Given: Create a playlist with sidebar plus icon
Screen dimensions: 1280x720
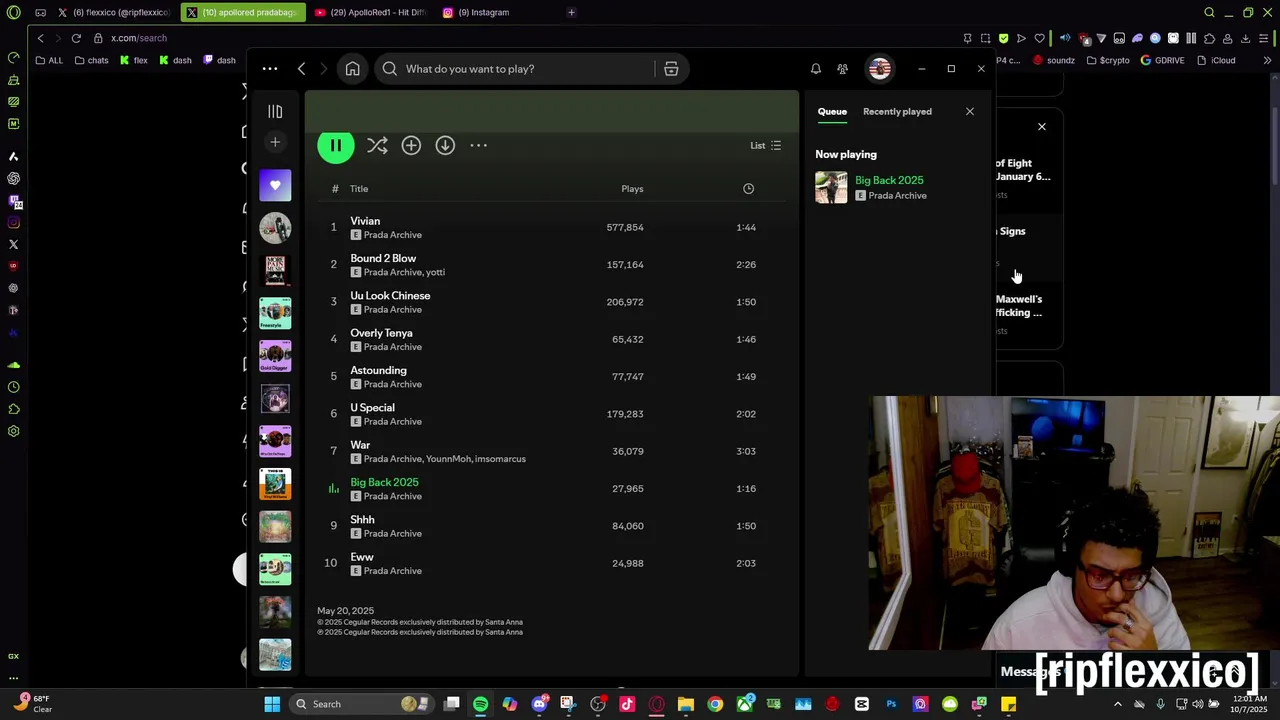Looking at the screenshot, I should point(275,142).
